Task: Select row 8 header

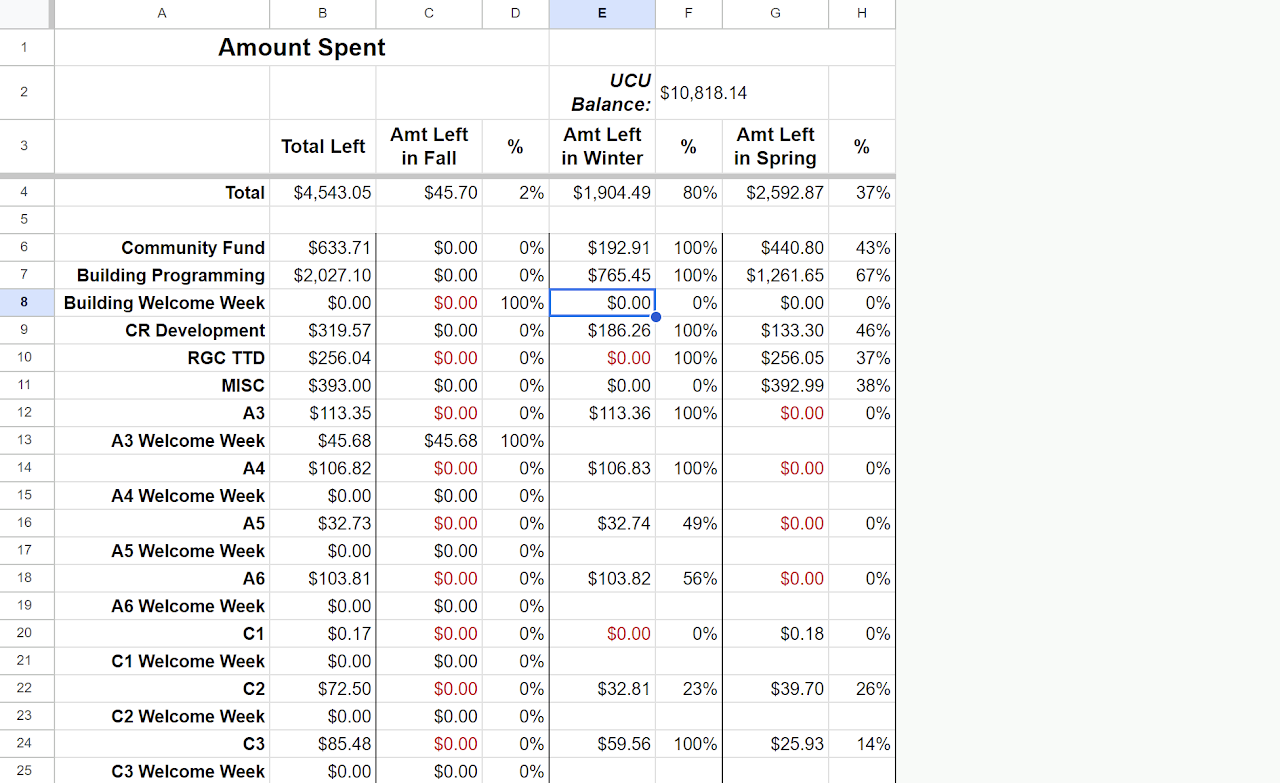Action: coord(26,302)
